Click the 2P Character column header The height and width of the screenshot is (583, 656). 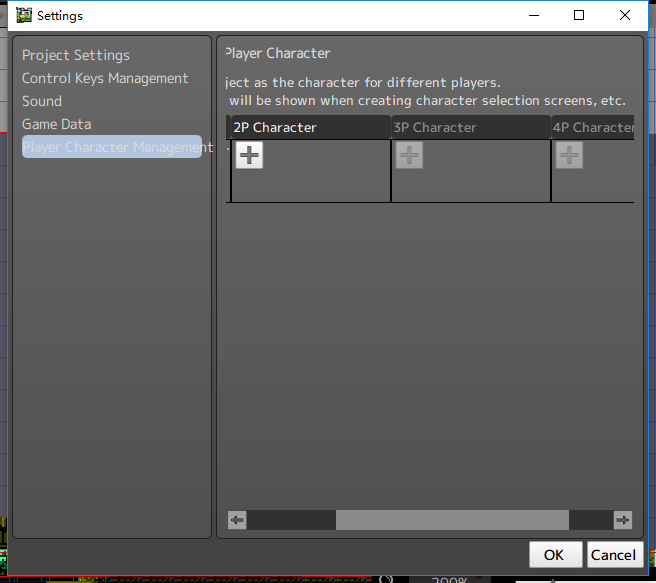click(311, 127)
